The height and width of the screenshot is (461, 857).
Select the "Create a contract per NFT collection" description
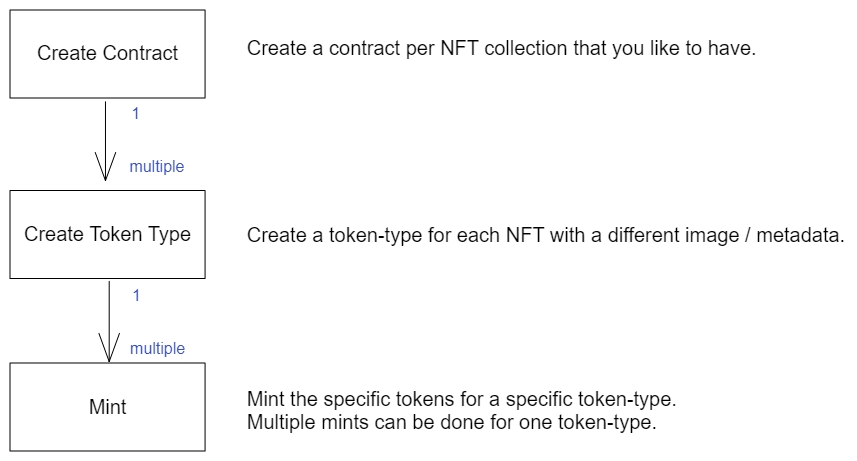501,47
